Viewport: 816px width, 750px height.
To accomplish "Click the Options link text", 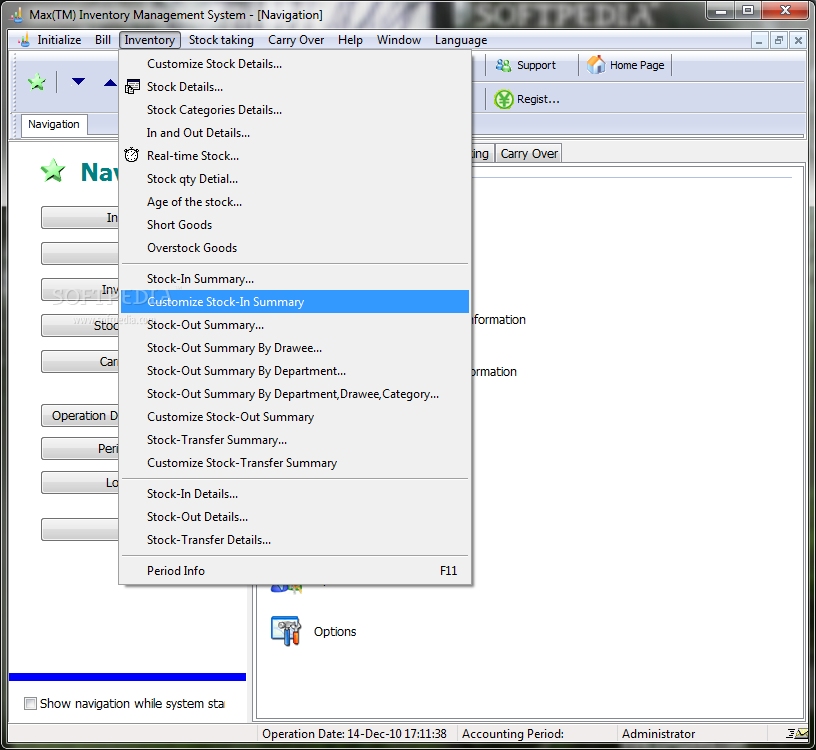I will (335, 631).
